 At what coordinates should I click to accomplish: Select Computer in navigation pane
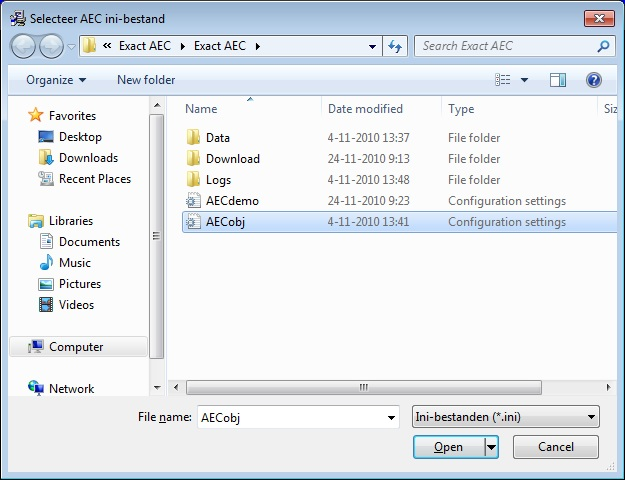pyautogui.click(x=76, y=347)
